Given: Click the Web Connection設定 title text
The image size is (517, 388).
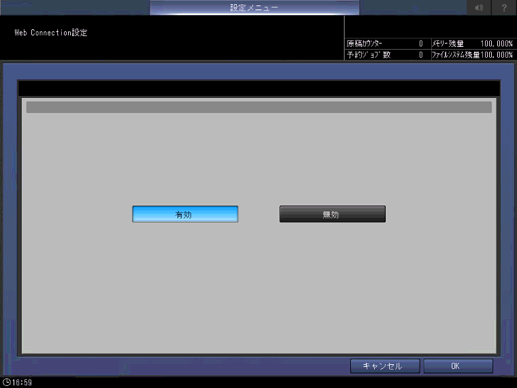Looking at the screenshot, I should coord(51,33).
